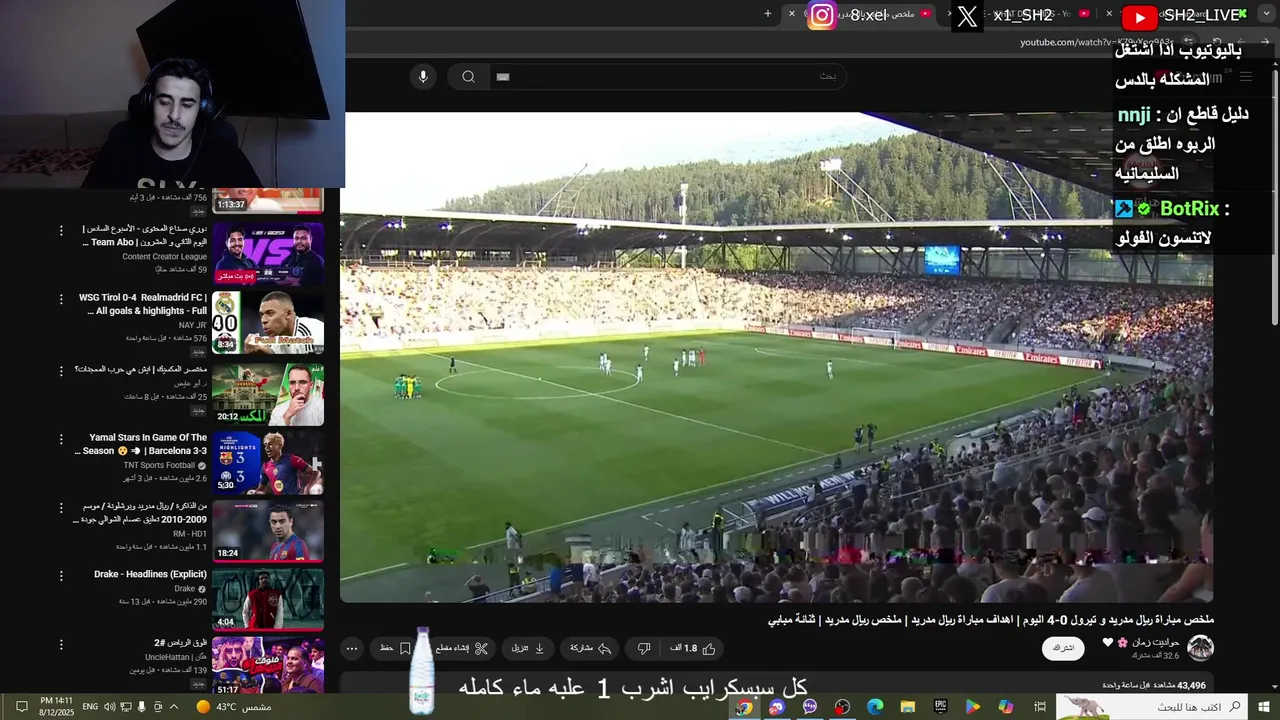This screenshot has width=1280, height=720.
Task: Open the taskbar clock and date
Action: coord(57,707)
